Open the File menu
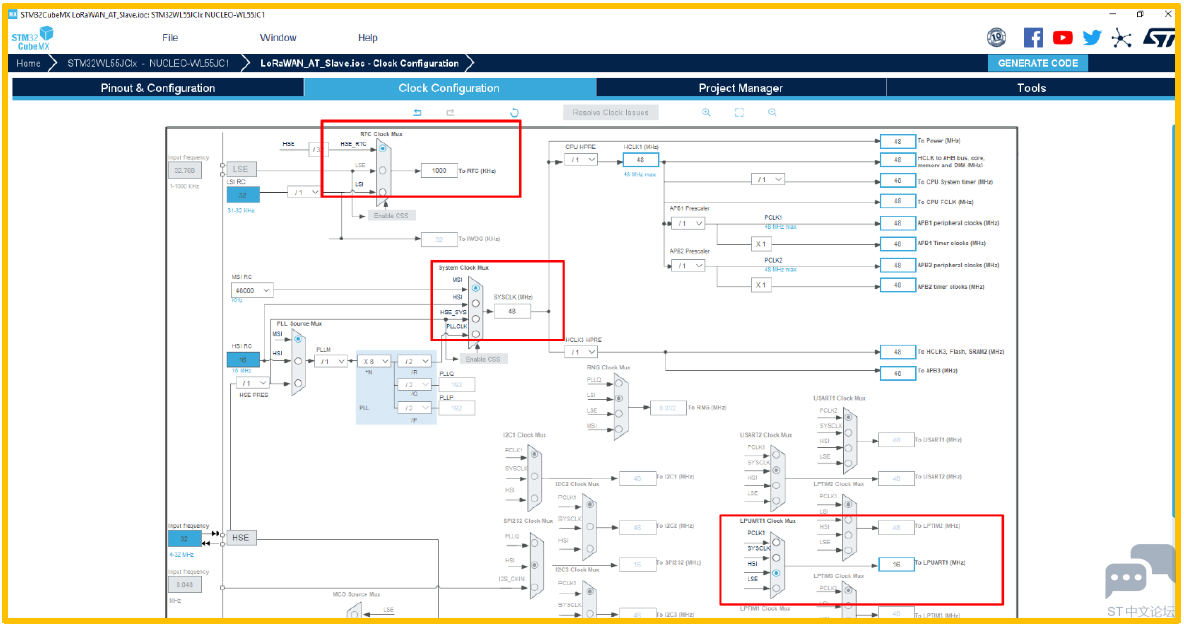The image size is (1184, 627). click(x=170, y=38)
